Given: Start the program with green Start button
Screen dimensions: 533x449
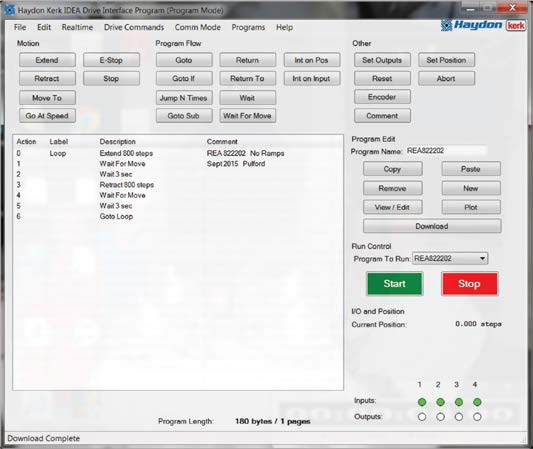Looking at the screenshot, I should 395,283.
